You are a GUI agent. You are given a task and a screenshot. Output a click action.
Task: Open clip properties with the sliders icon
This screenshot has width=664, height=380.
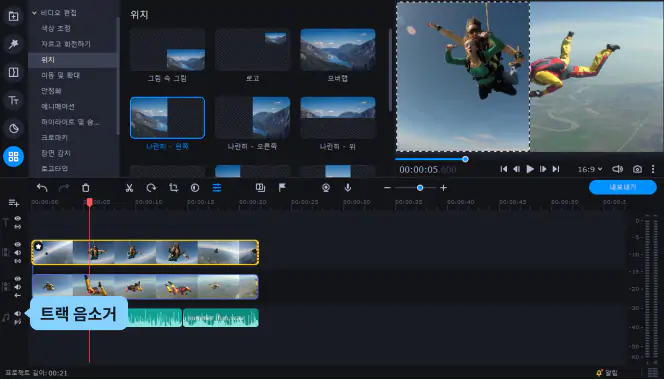click(x=217, y=188)
